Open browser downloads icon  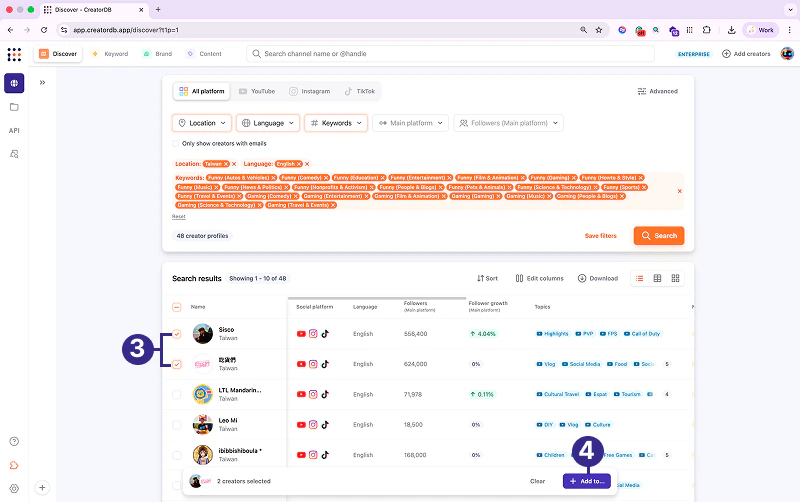pos(731,30)
